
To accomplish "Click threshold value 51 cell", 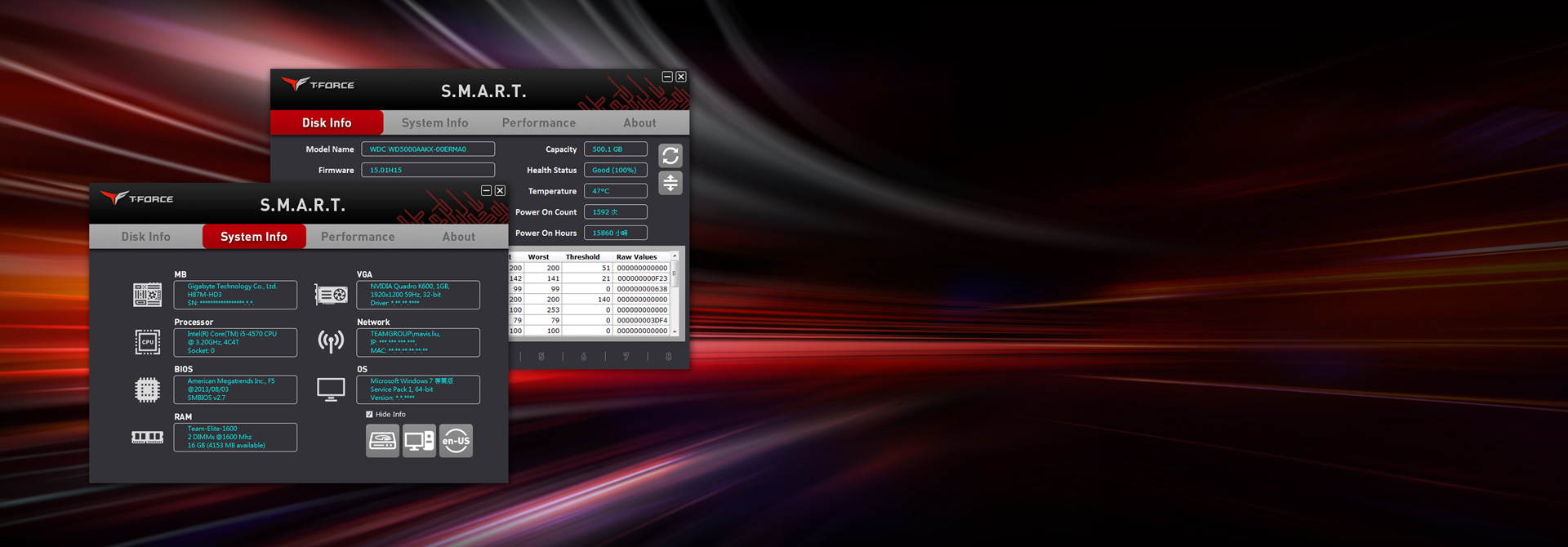I will (x=588, y=268).
